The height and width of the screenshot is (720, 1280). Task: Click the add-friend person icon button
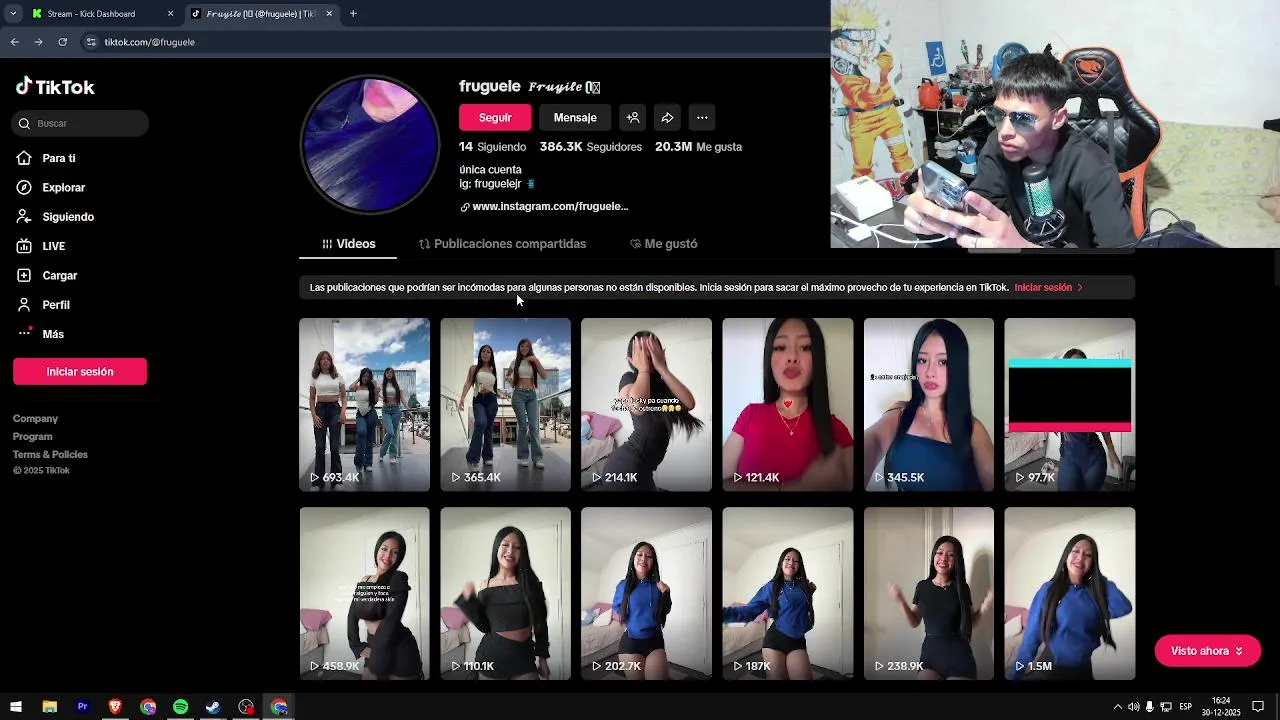pos(633,117)
